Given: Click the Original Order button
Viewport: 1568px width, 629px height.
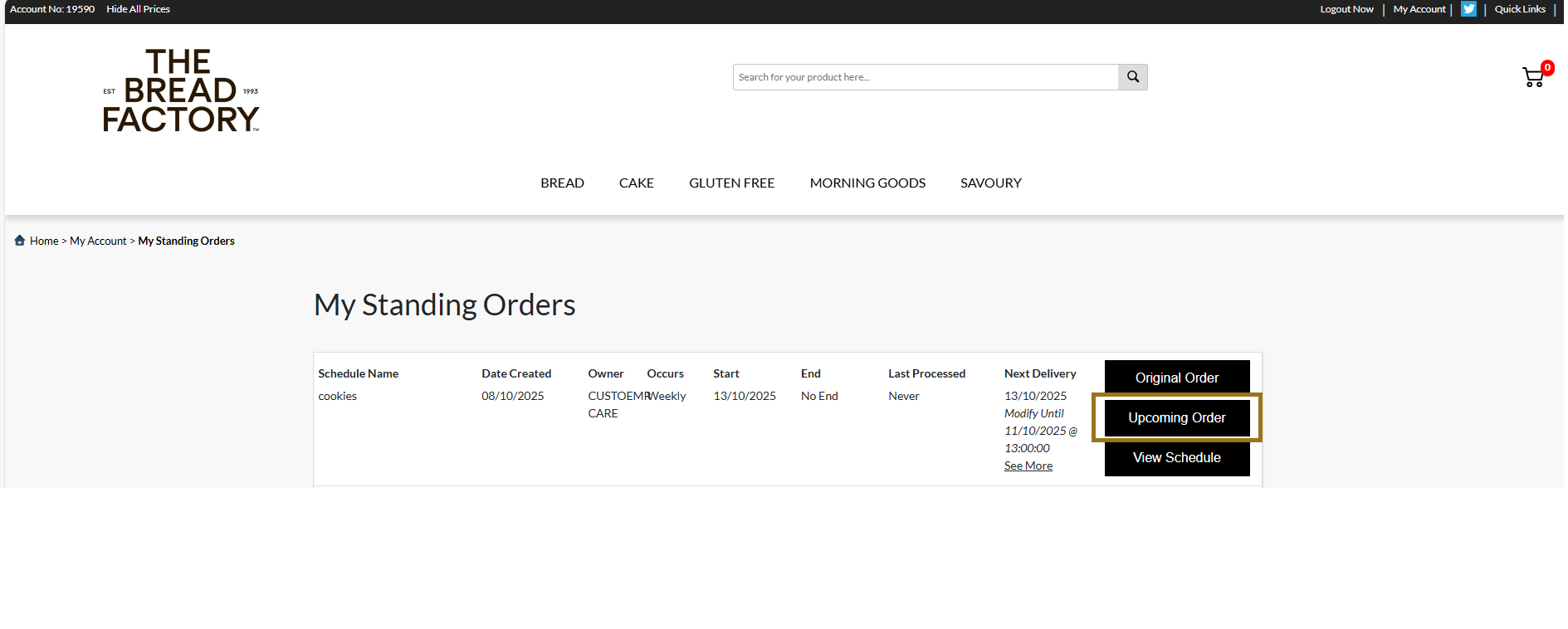Looking at the screenshot, I should [x=1177, y=378].
